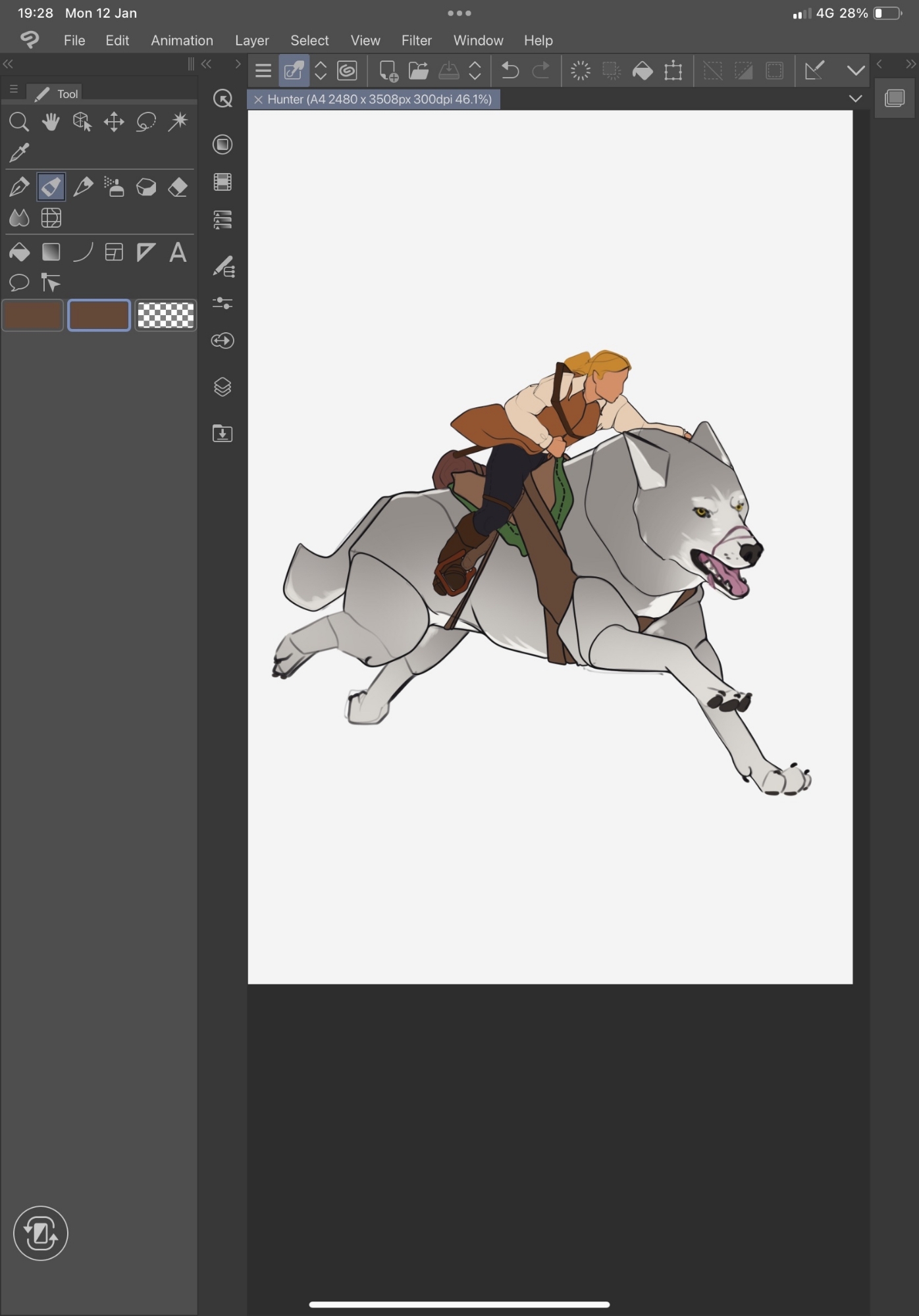This screenshot has width=919, height=1316.
Task: Open the Filter menu
Action: [x=416, y=40]
